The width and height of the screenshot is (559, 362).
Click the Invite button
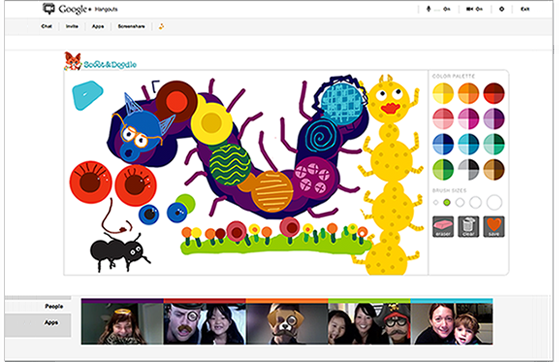click(x=72, y=26)
